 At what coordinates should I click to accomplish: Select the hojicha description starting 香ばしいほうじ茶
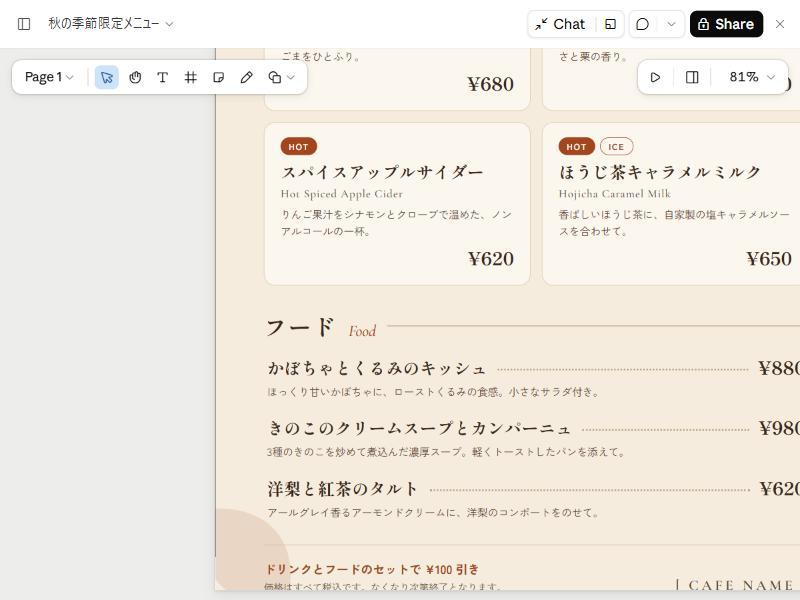674,222
